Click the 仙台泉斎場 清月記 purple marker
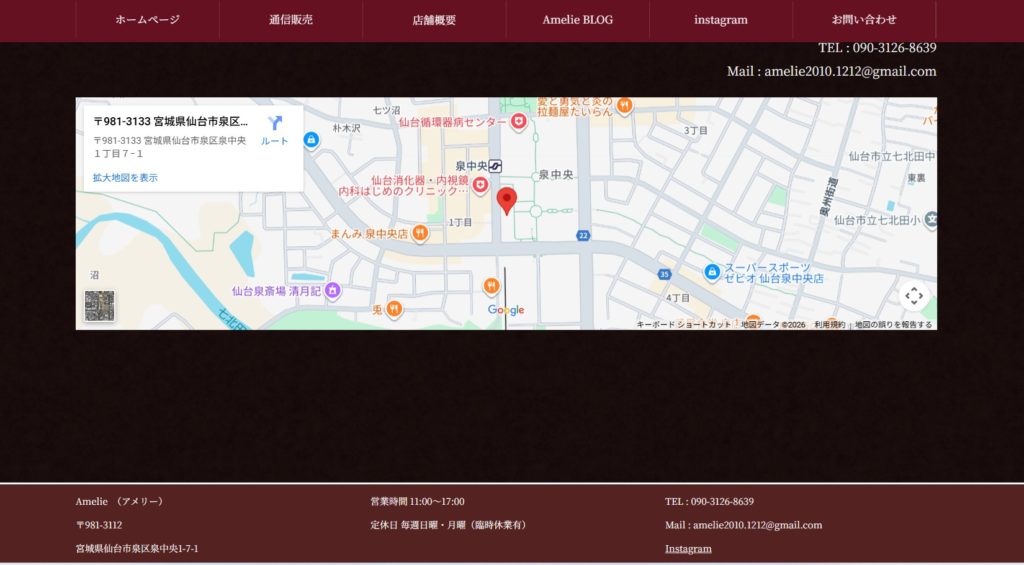The image size is (1024, 565). [x=333, y=291]
